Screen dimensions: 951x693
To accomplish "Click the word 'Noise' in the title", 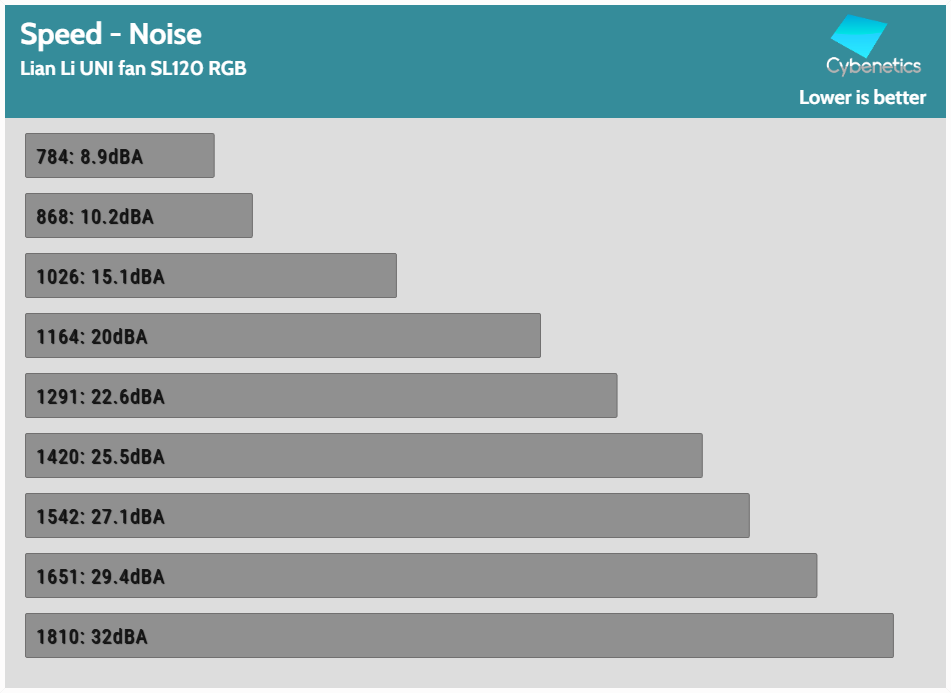I will [165, 34].
